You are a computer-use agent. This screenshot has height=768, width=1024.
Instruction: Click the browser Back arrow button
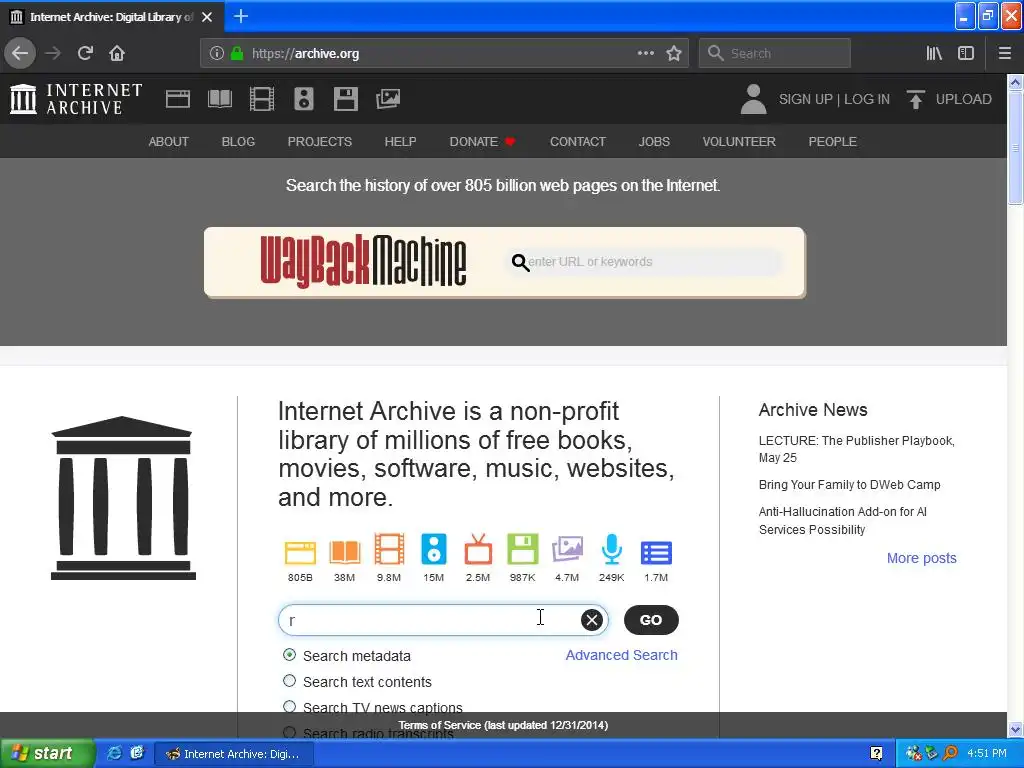(20, 54)
